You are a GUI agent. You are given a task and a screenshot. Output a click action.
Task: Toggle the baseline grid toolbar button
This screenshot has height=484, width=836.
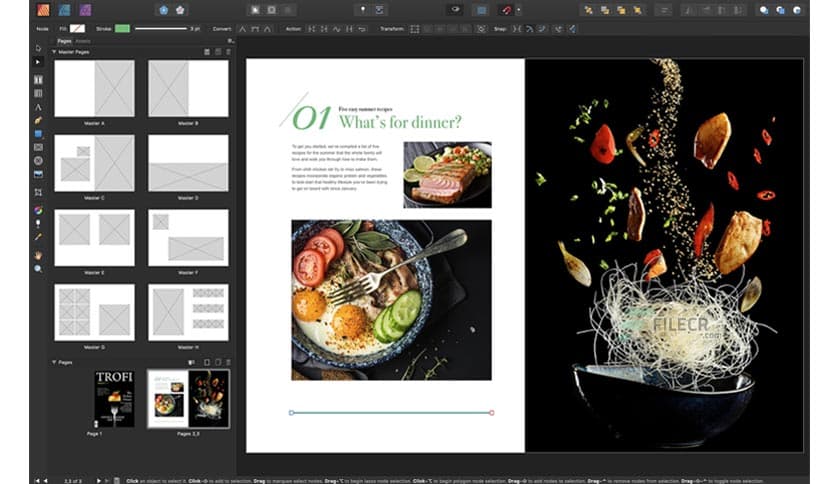pyautogui.click(x=481, y=10)
